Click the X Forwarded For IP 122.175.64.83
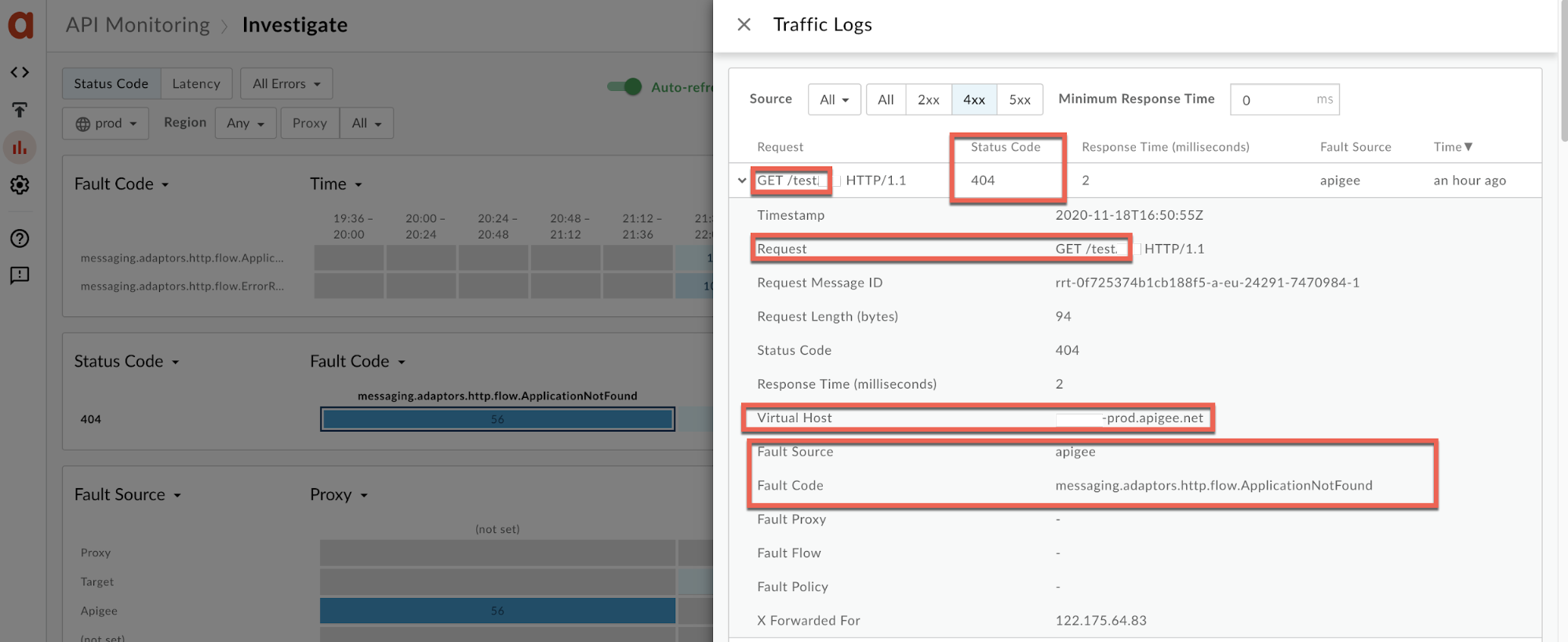1568x642 pixels. [x=1101, y=621]
